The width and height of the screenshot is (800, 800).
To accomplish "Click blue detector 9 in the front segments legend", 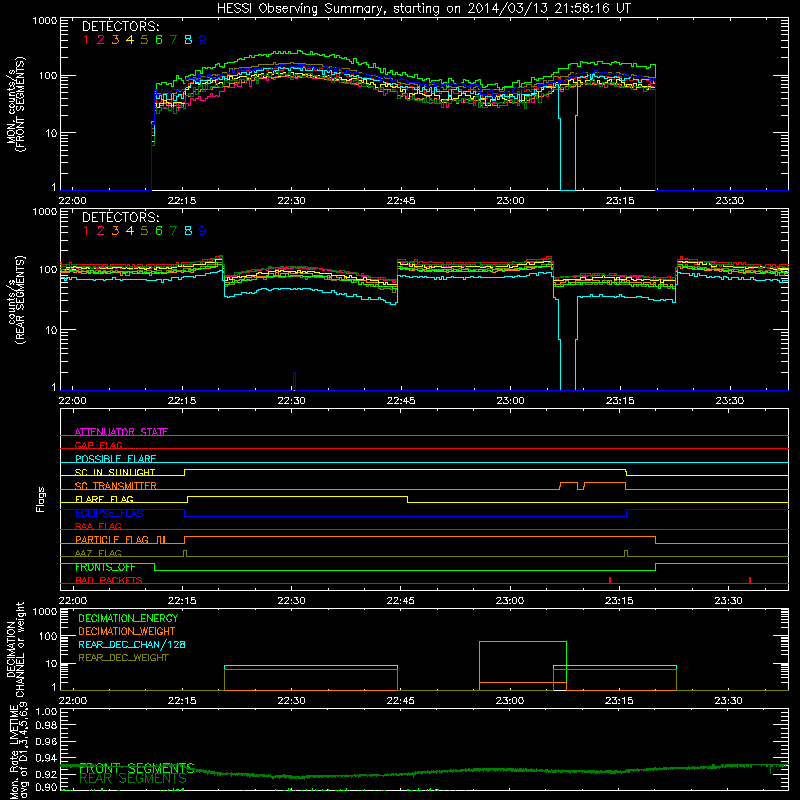I will (203, 39).
